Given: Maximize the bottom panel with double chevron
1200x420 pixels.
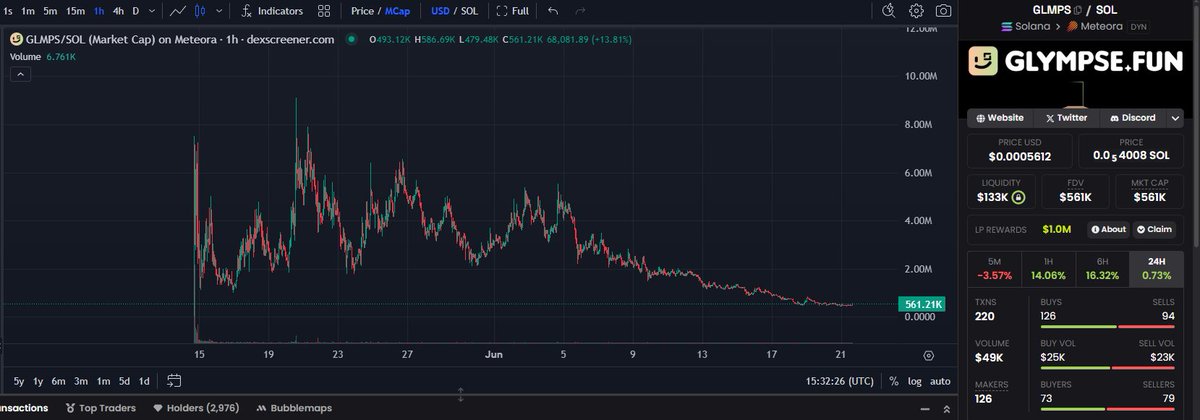Looking at the screenshot, I should tap(946, 408).
